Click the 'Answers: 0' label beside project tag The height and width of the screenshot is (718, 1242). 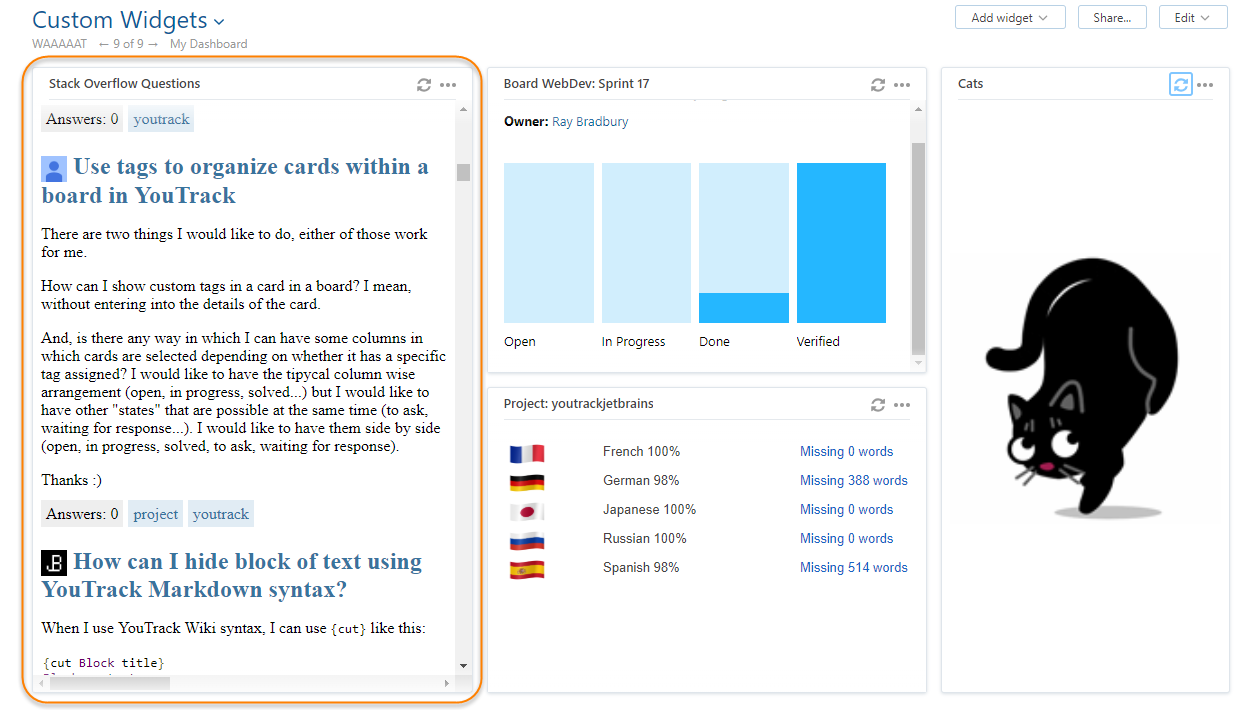[x=82, y=514]
